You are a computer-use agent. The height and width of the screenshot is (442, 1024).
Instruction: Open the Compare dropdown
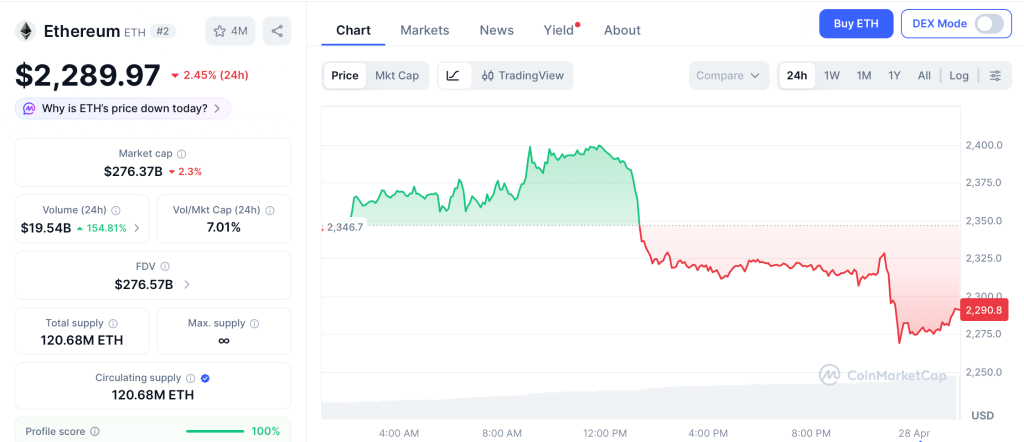729,75
